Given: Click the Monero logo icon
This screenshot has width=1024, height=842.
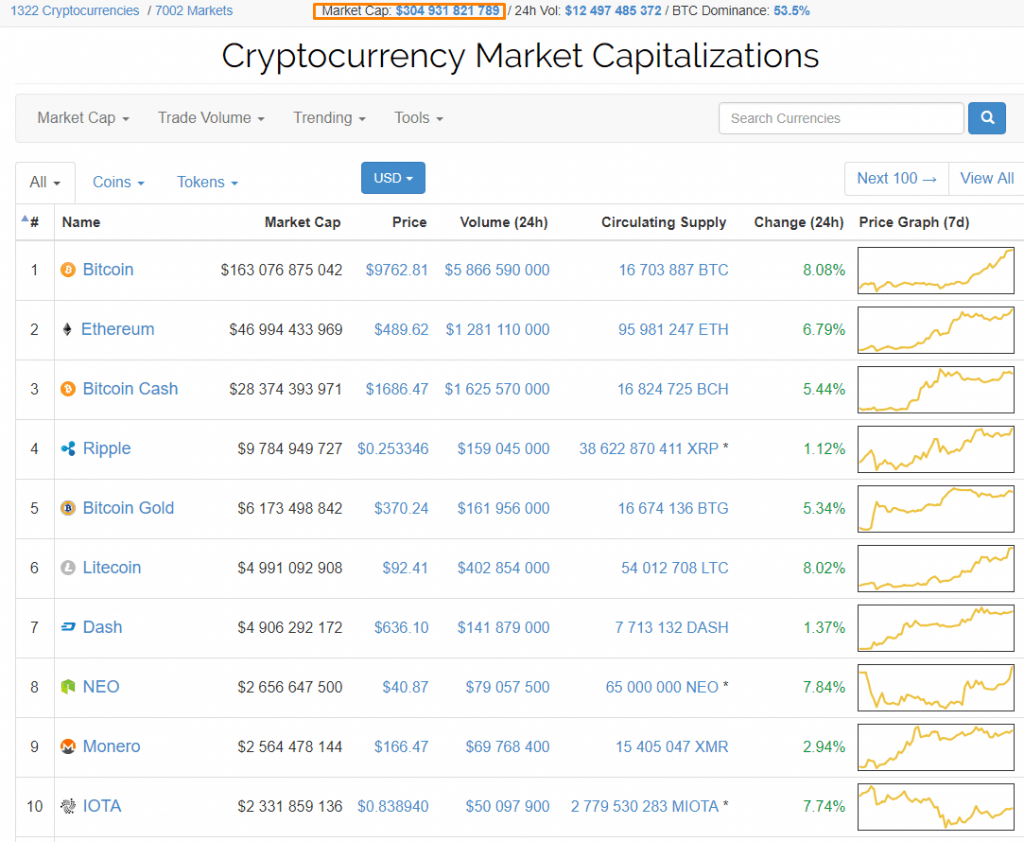Looking at the screenshot, I should pyautogui.click(x=68, y=747).
